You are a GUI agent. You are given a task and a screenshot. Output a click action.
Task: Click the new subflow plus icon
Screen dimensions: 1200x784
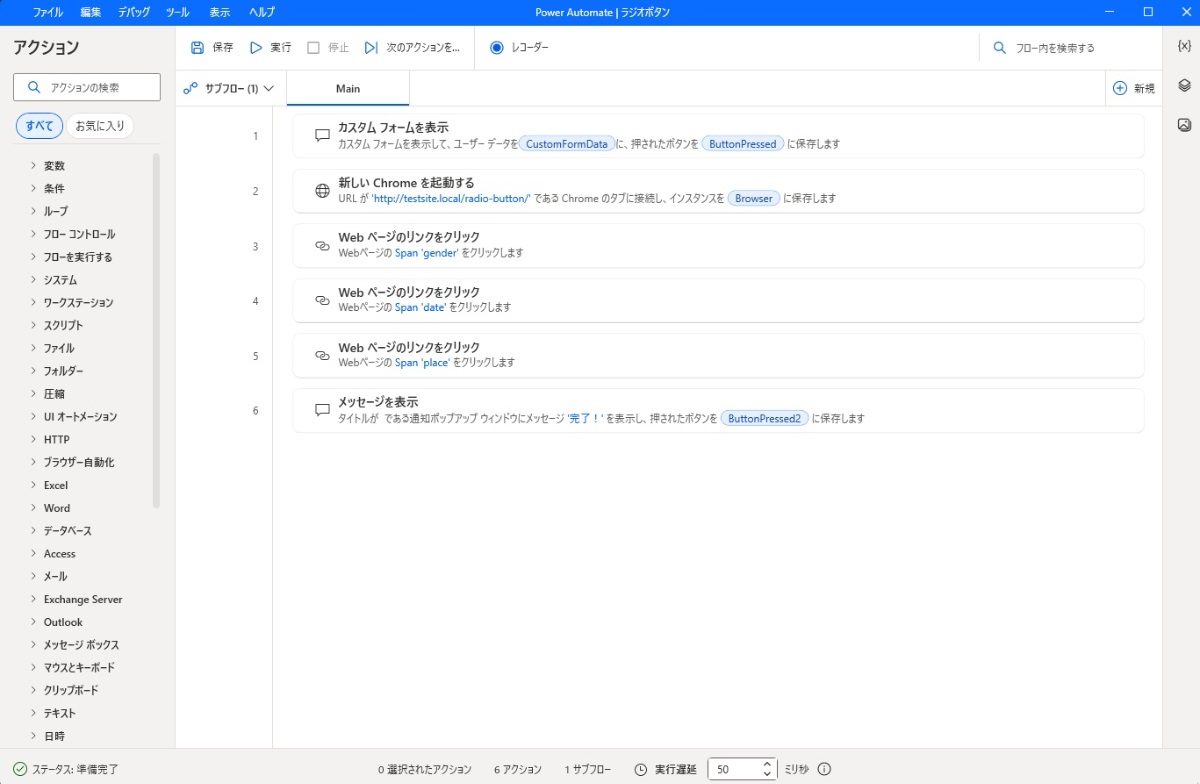1120,88
